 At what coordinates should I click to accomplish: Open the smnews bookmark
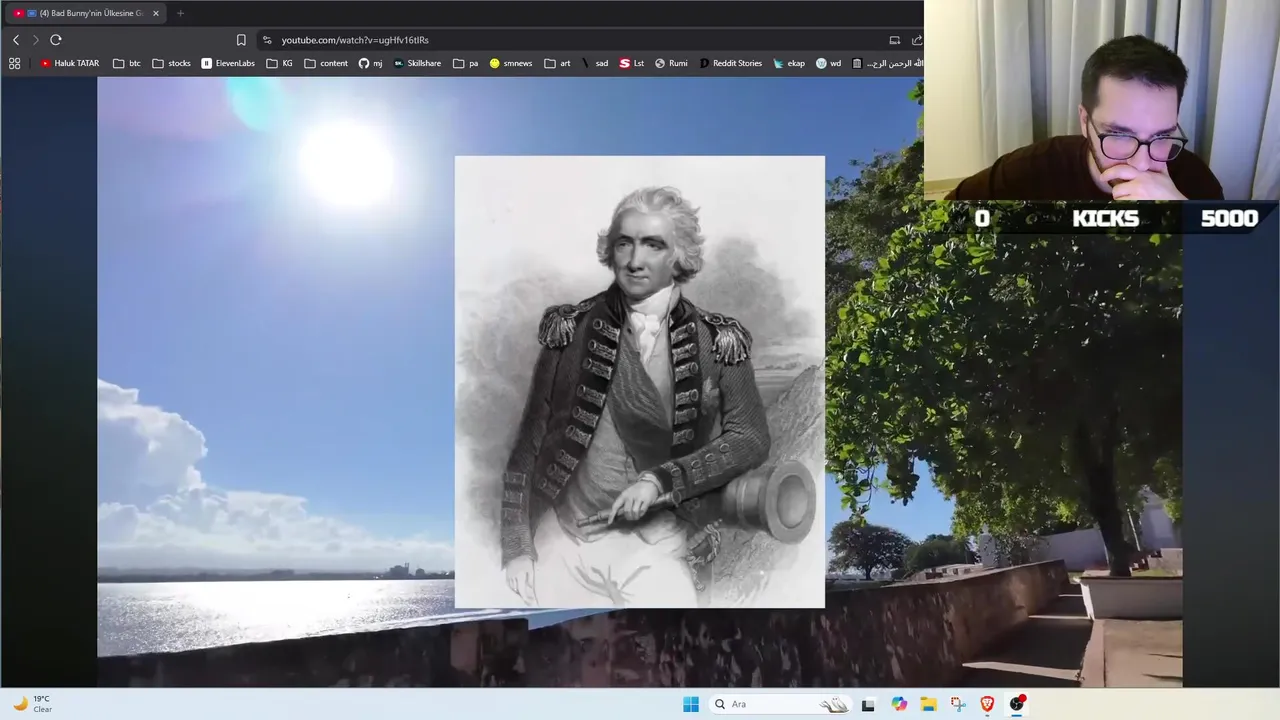pyautogui.click(x=510, y=63)
